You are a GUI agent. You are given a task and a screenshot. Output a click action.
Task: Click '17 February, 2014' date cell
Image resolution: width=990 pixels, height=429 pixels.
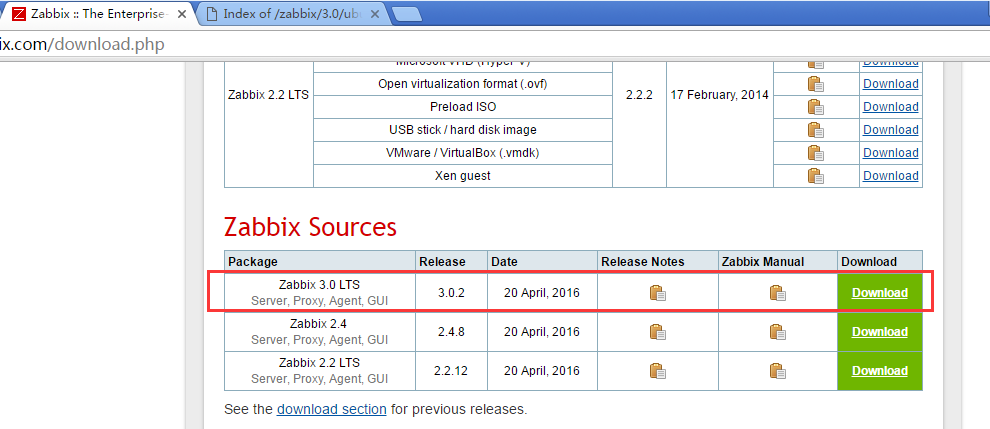(x=720, y=95)
